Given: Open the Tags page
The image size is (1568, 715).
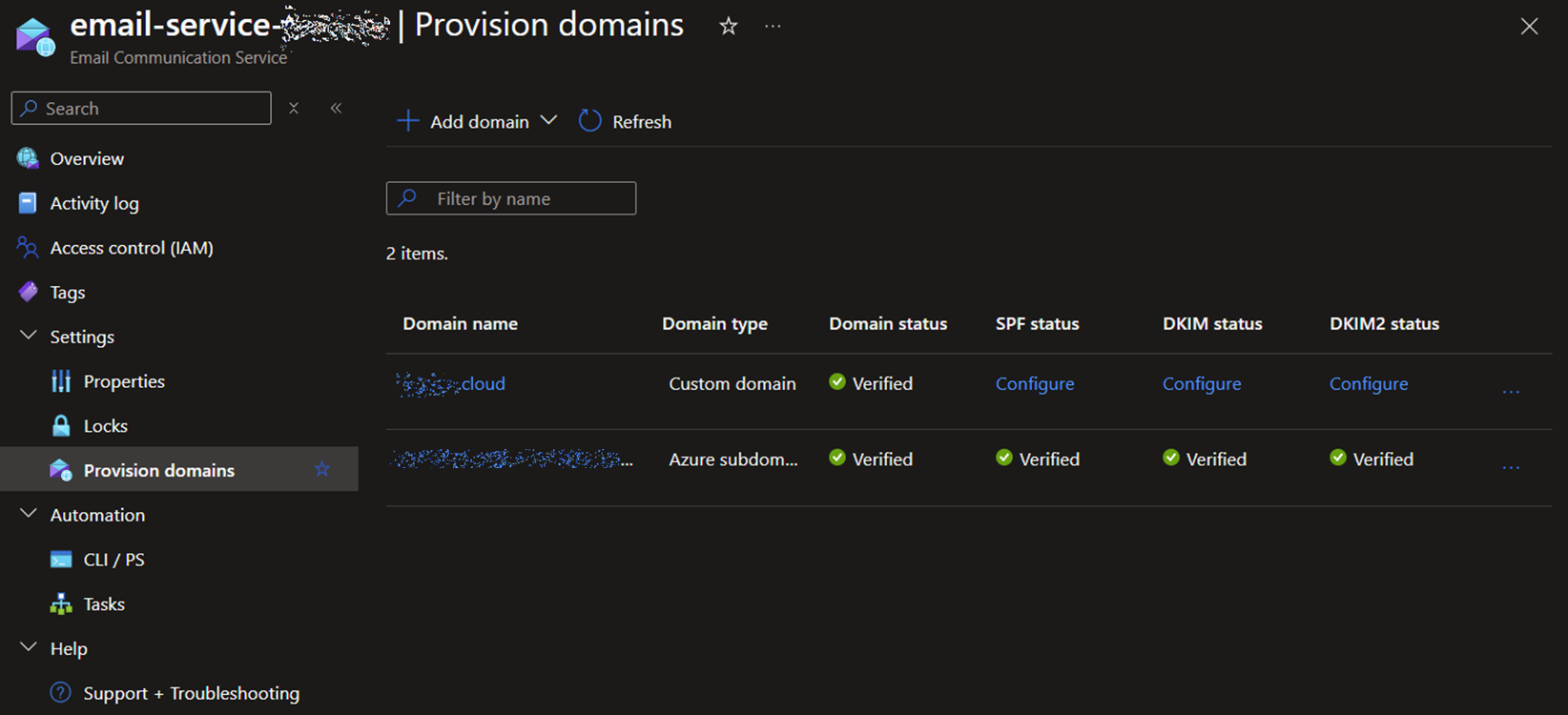Looking at the screenshot, I should (x=68, y=293).
